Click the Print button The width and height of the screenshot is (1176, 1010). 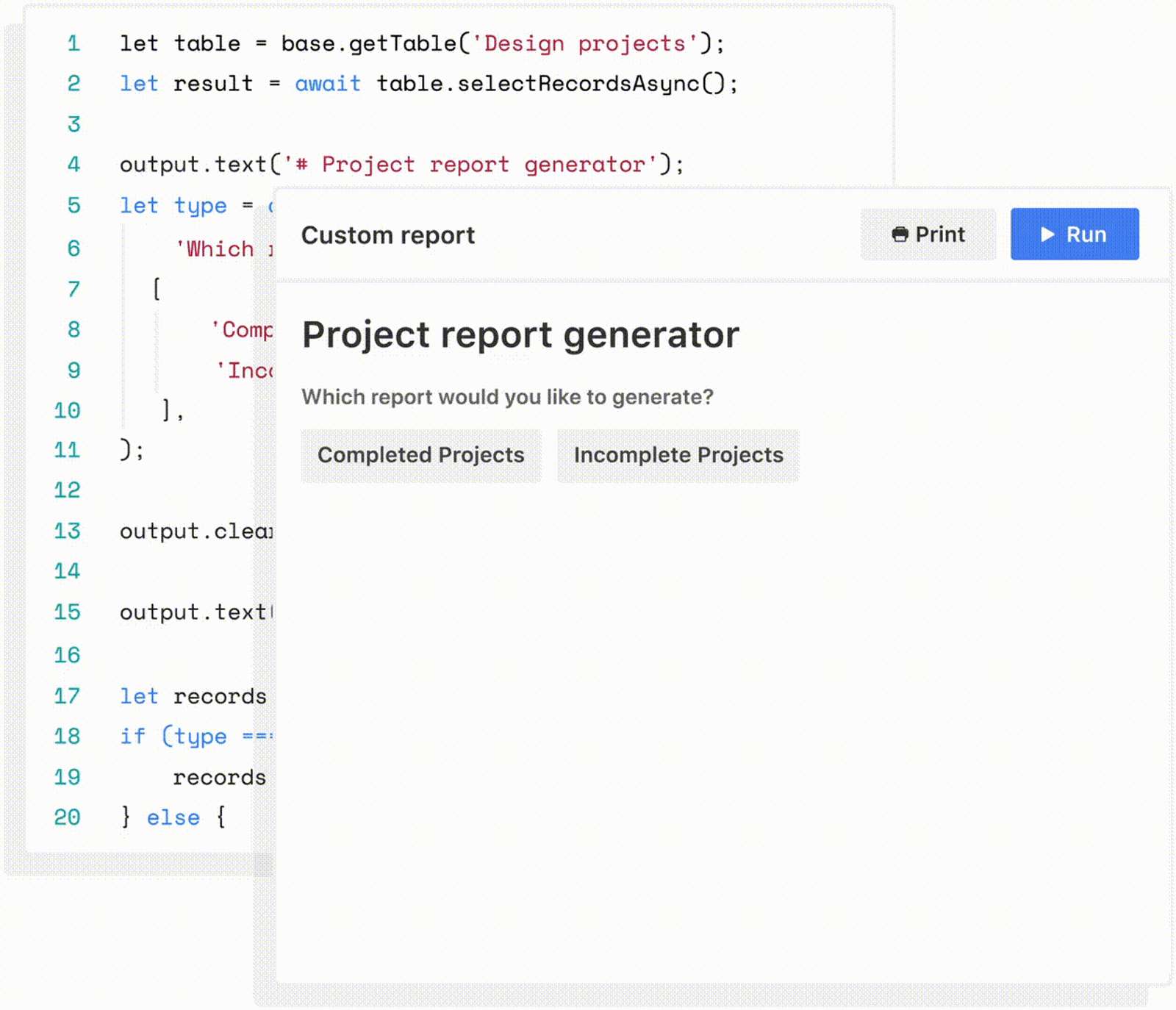pos(928,234)
